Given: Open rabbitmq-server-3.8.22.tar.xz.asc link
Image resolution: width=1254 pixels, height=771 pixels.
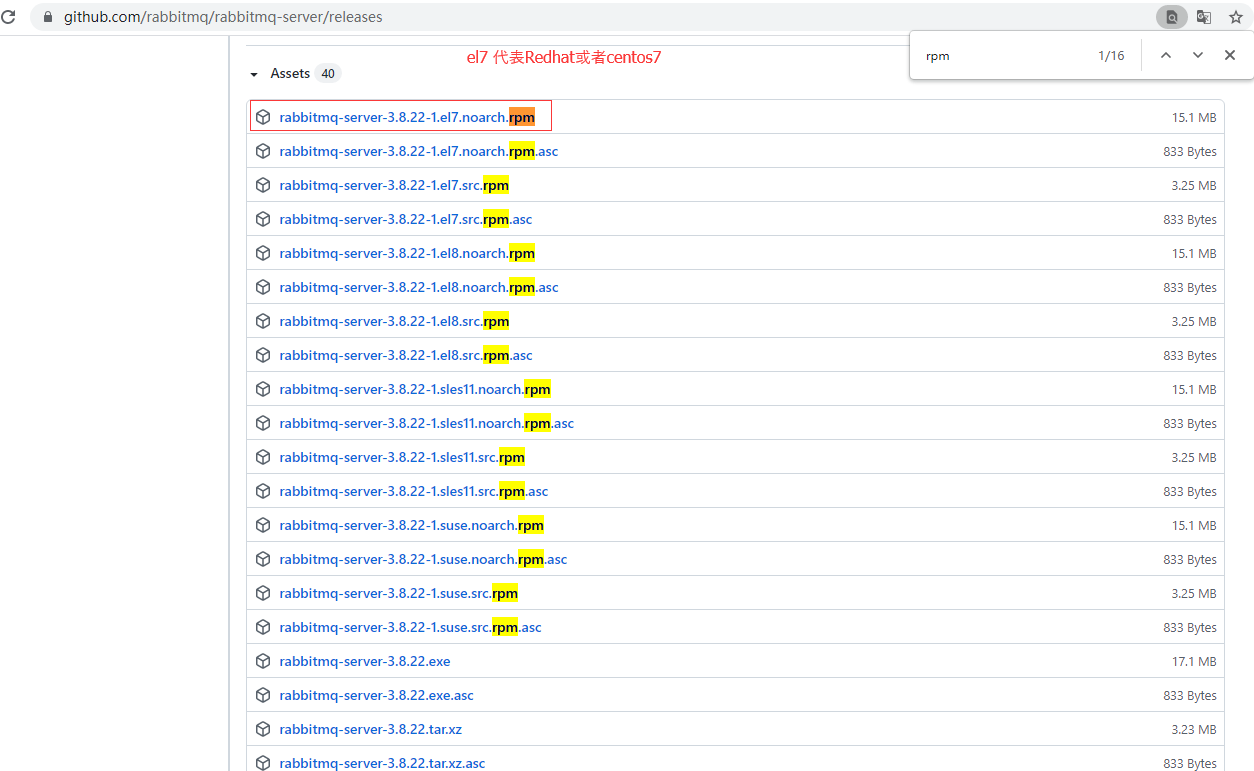Looking at the screenshot, I should click(382, 763).
